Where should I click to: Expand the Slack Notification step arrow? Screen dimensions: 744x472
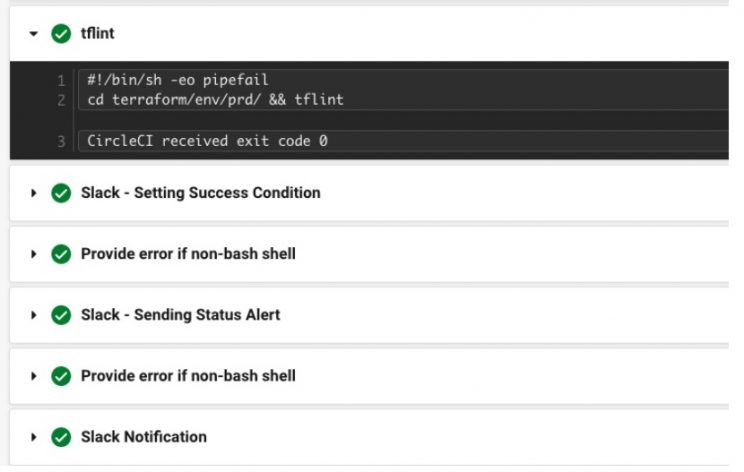click(34, 437)
